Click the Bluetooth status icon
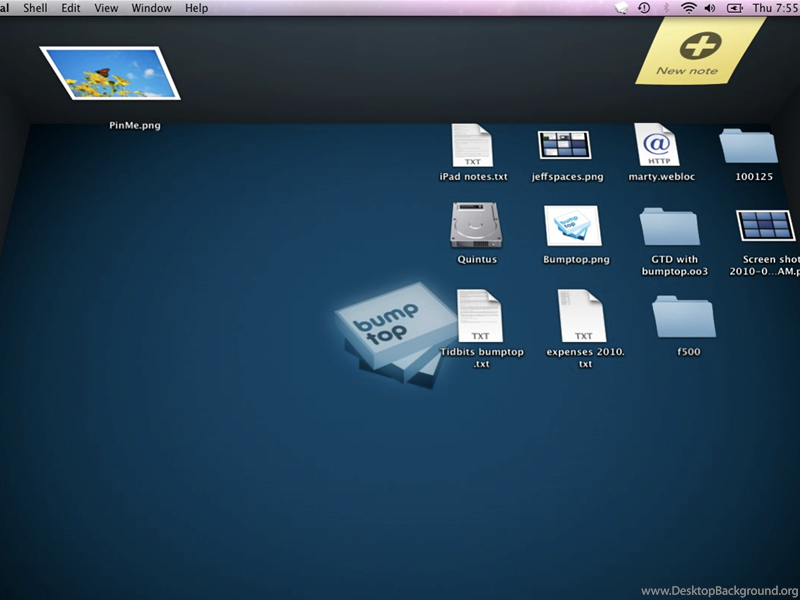Viewport: 800px width, 600px height. [x=666, y=8]
